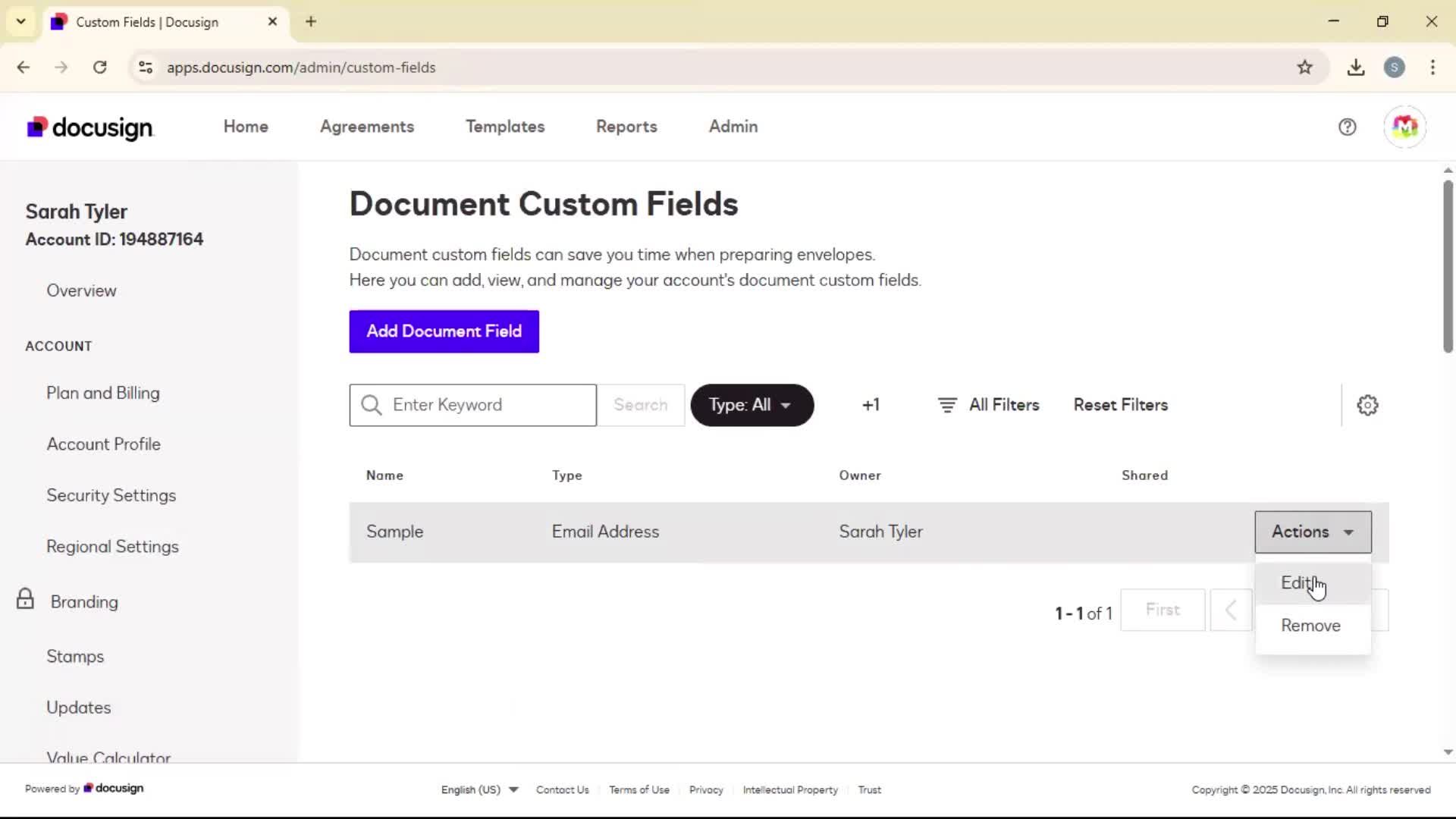Click Account ID: 194887164 text
1456x819 pixels.
click(115, 240)
